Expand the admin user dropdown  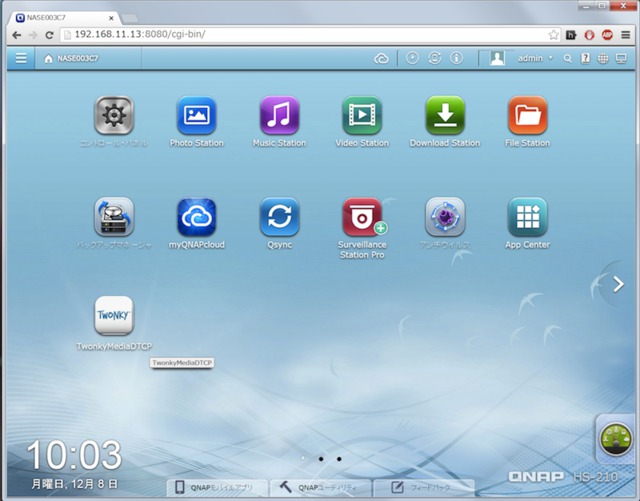(535, 59)
